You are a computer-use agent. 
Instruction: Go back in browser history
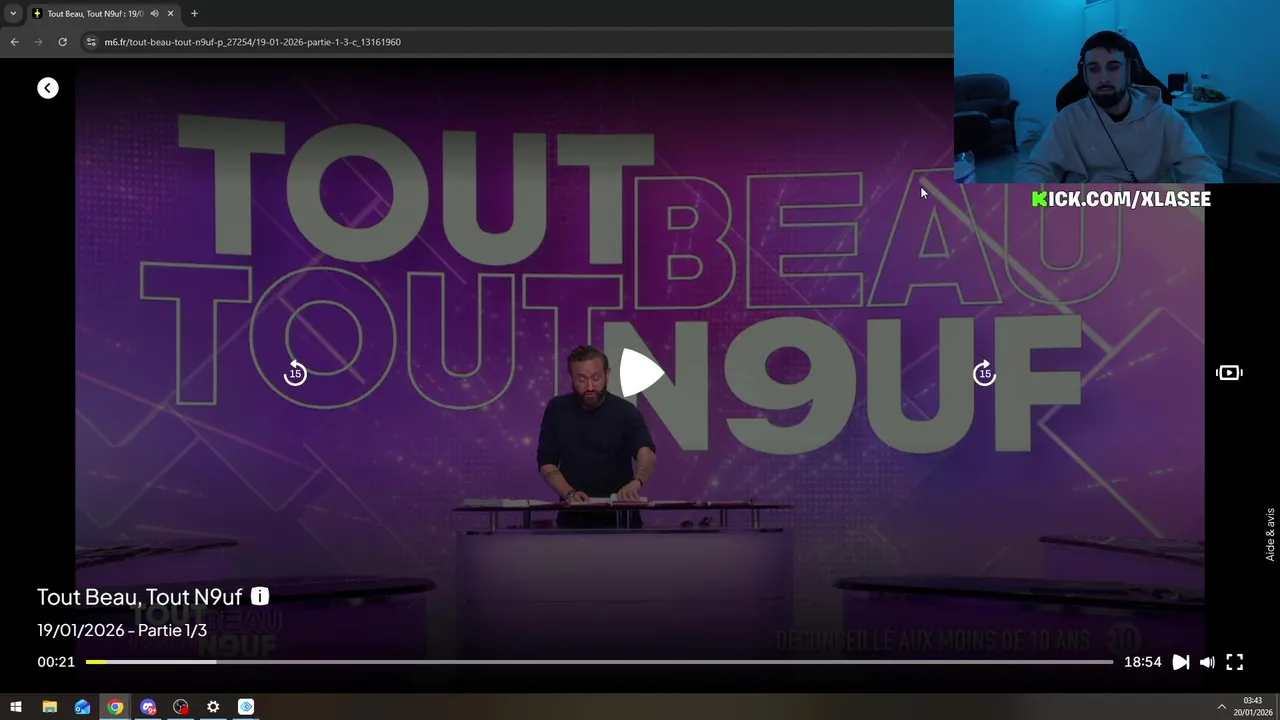[14, 42]
